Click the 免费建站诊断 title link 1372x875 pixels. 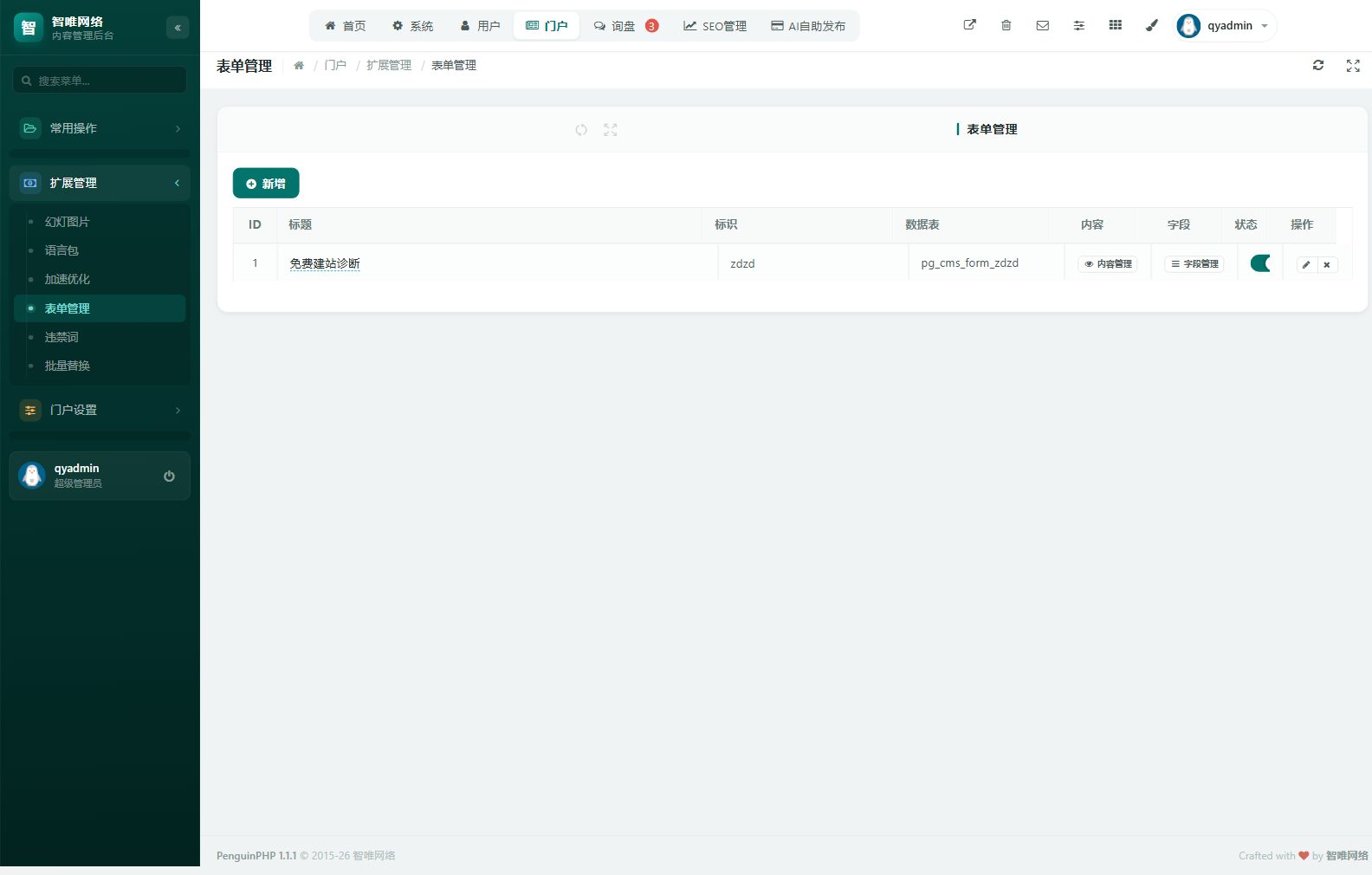point(325,263)
